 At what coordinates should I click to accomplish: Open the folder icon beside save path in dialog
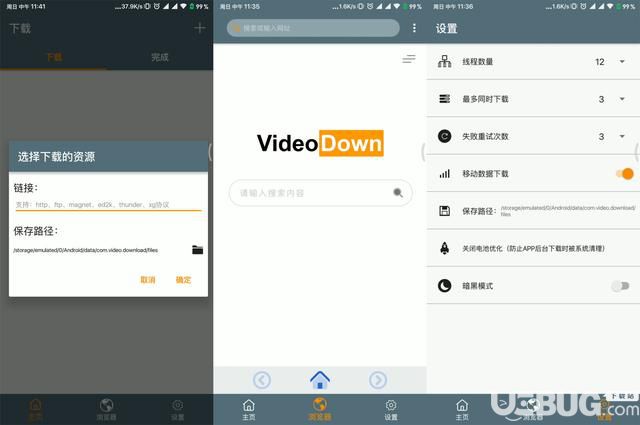(x=198, y=250)
